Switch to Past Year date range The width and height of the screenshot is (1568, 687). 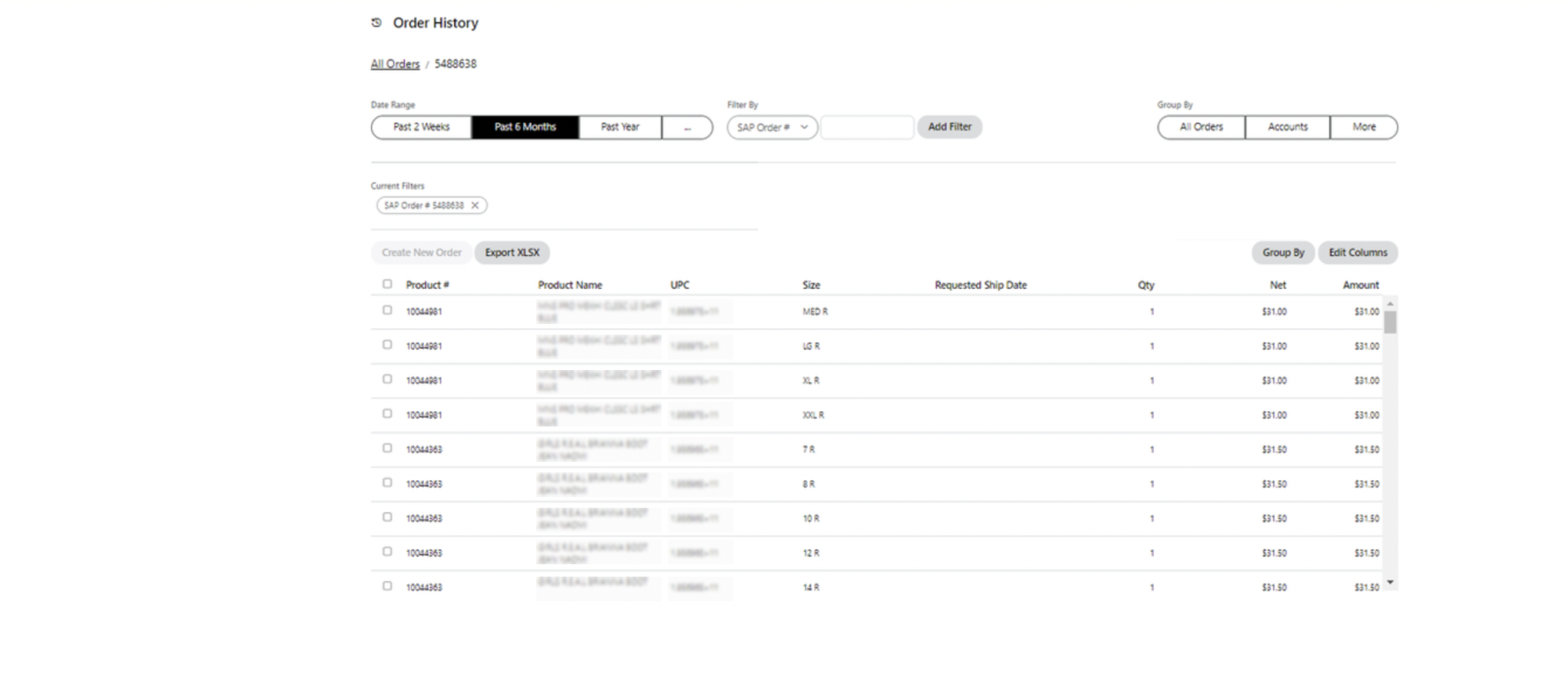(x=619, y=127)
